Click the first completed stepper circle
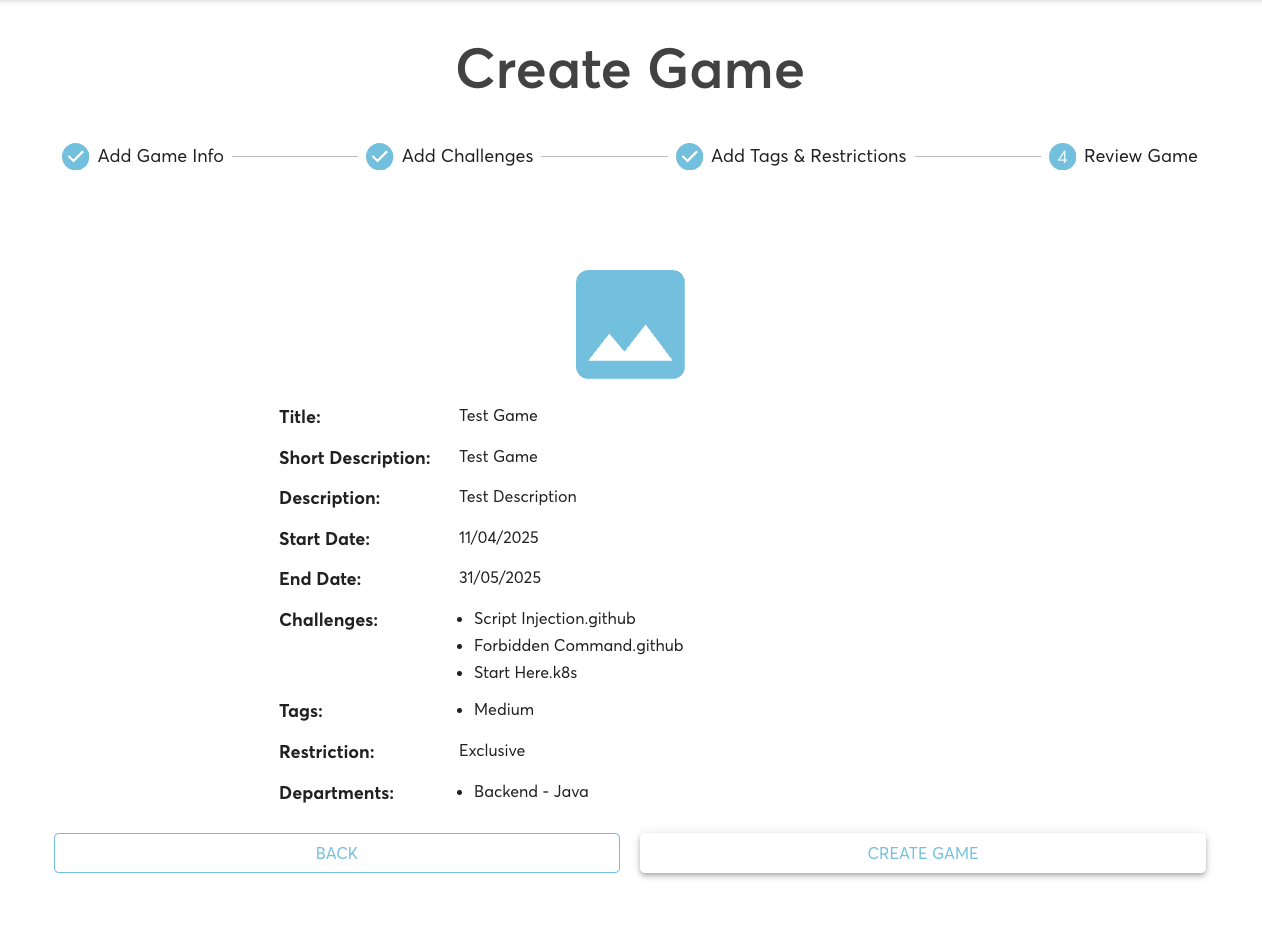This screenshot has height=942, width=1262. pos(75,156)
